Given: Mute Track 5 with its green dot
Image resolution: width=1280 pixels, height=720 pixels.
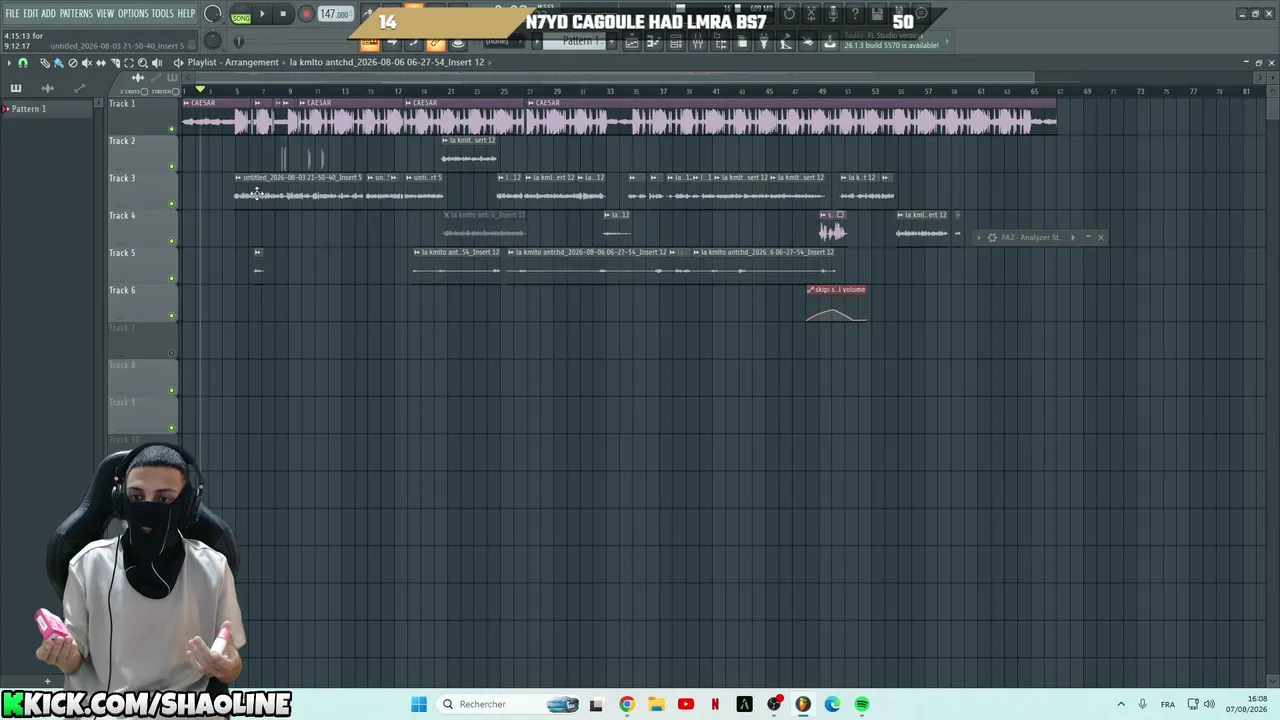Looking at the screenshot, I should (172, 278).
